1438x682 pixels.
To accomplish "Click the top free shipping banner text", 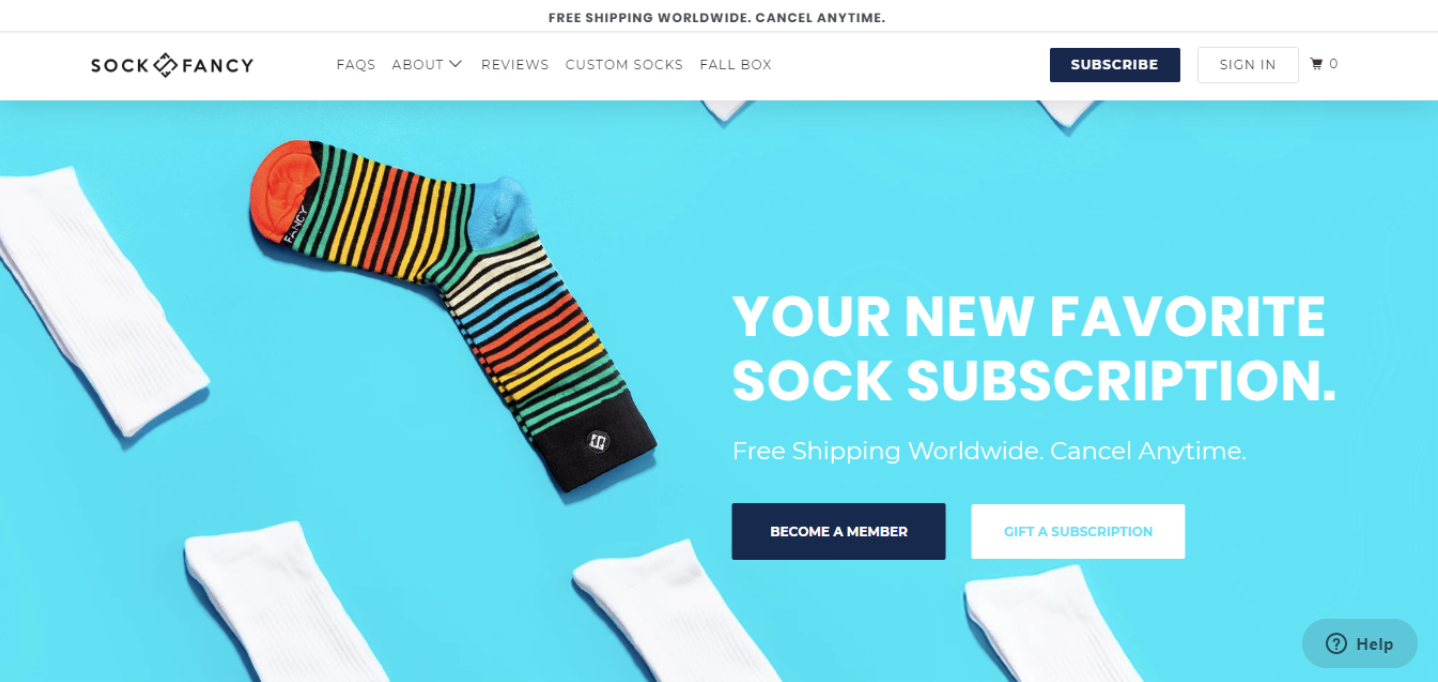I will [717, 17].
